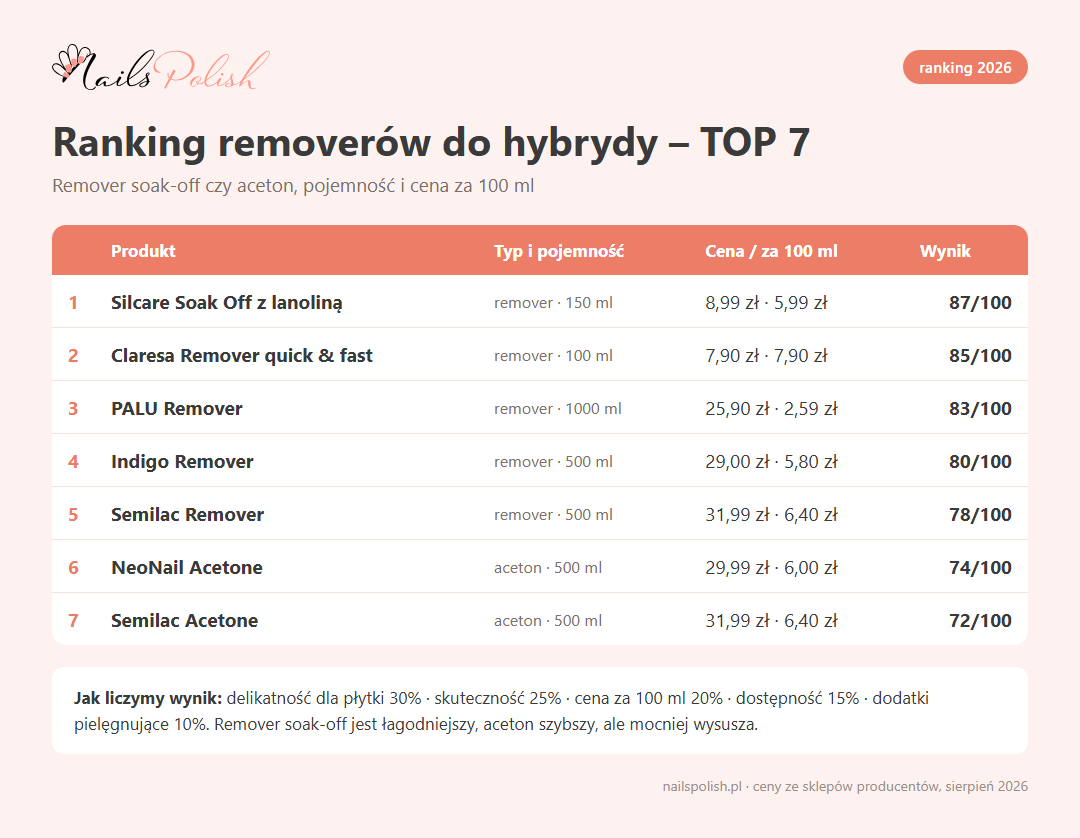1080x838 pixels.
Task: Select Claresa Remover quick & fast
Action: (x=242, y=355)
